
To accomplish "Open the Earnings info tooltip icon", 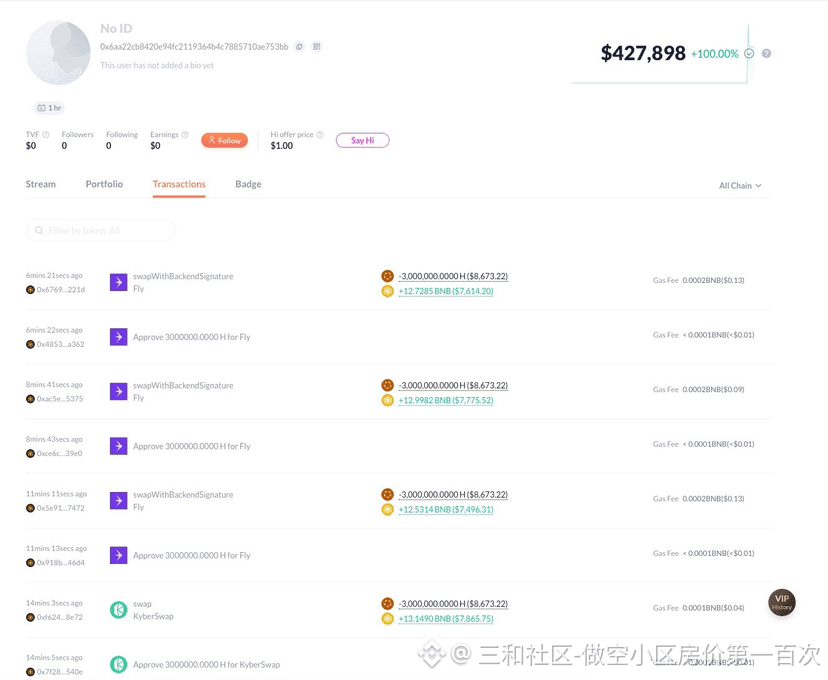I will tap(185, 135).
